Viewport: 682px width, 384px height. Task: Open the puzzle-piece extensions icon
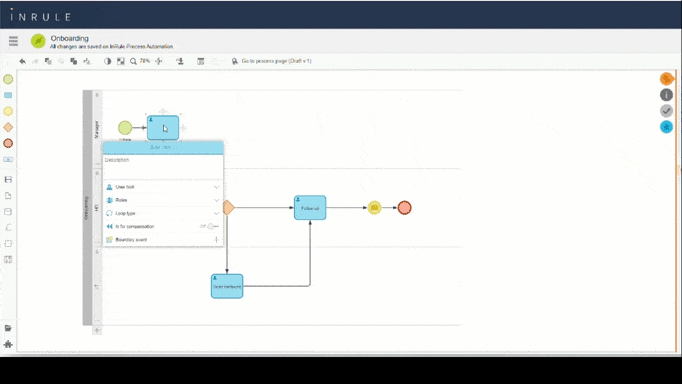click(8, 344)
